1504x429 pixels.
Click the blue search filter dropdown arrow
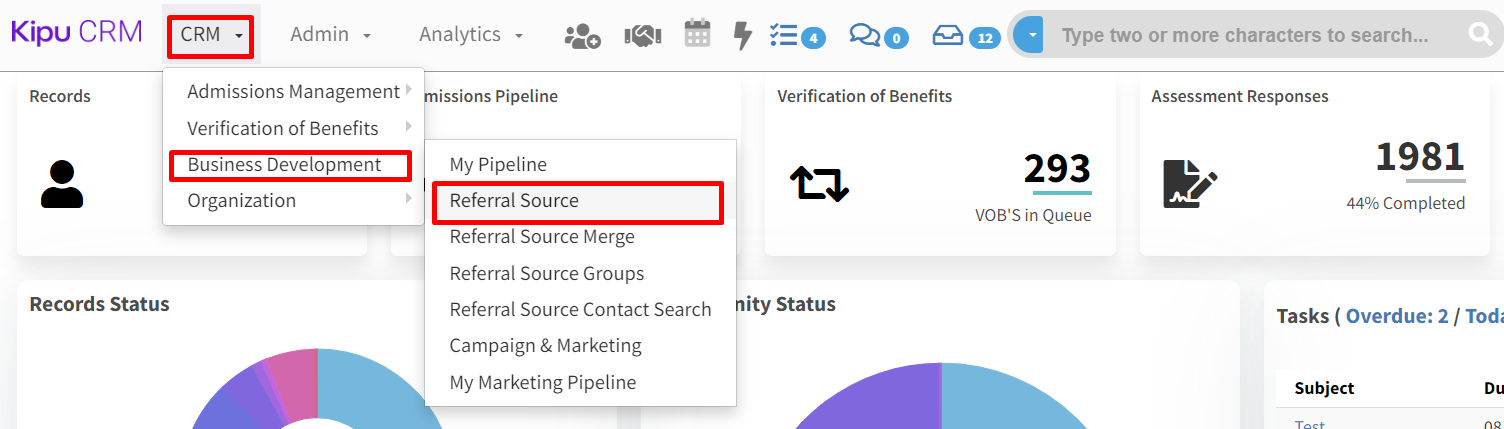1029,36
